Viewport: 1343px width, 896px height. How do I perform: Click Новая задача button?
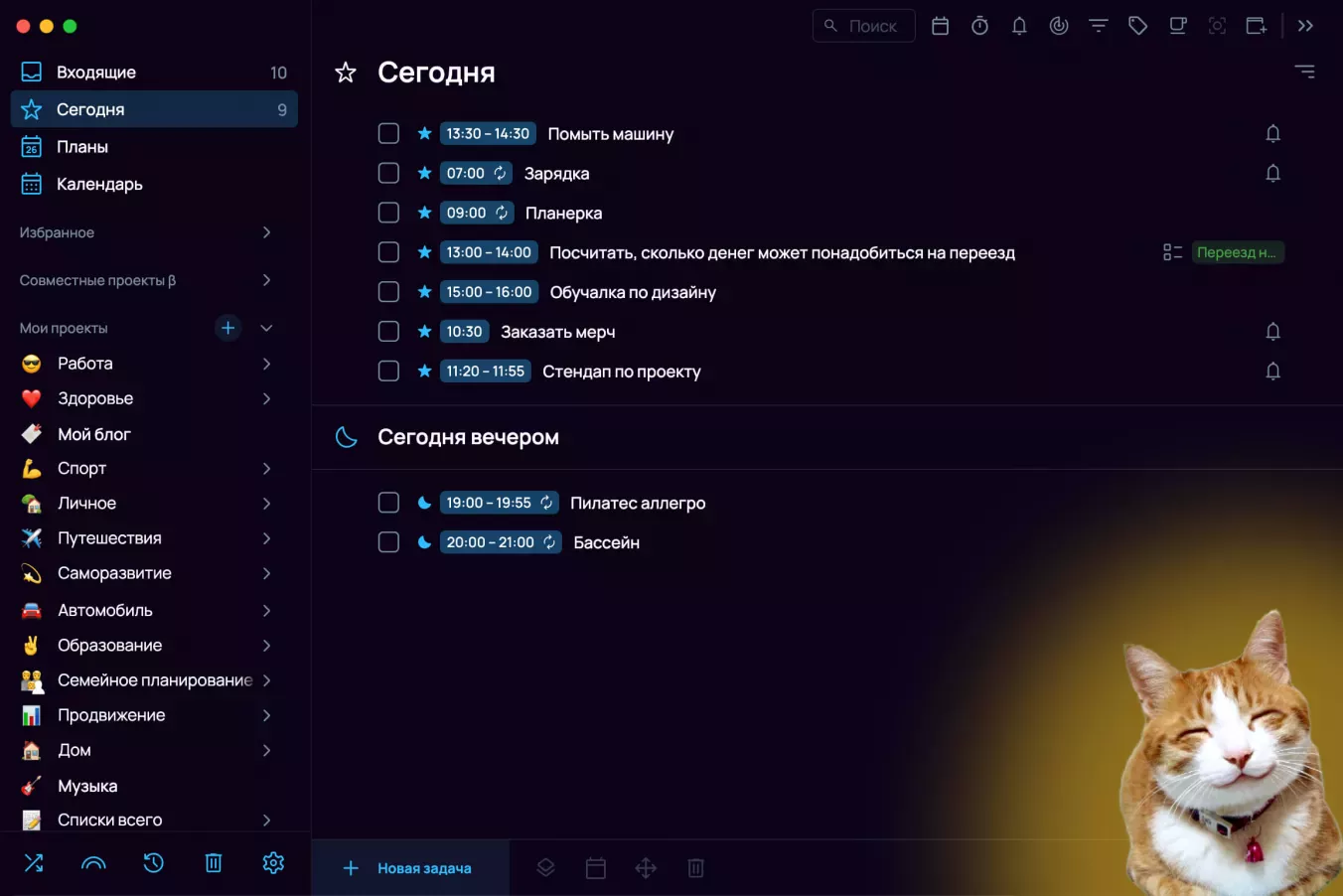point(409,868)
